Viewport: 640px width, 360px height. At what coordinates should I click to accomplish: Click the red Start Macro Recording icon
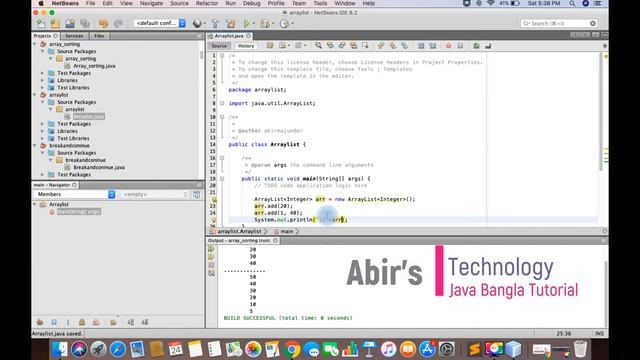coord(449,46)
